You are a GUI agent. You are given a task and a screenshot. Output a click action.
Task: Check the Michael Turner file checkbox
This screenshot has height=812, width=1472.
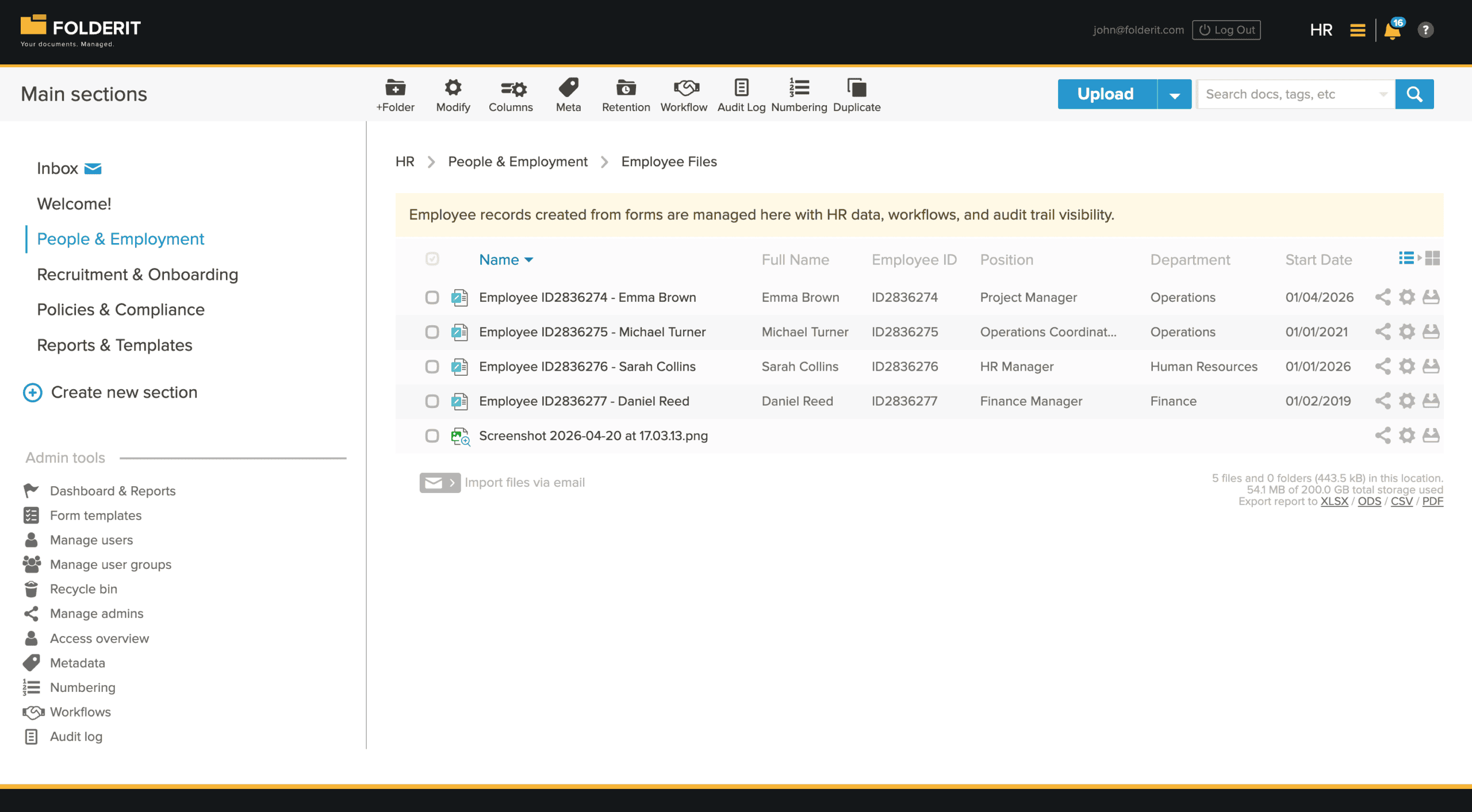pyautogui.click(x=432, y=332)
